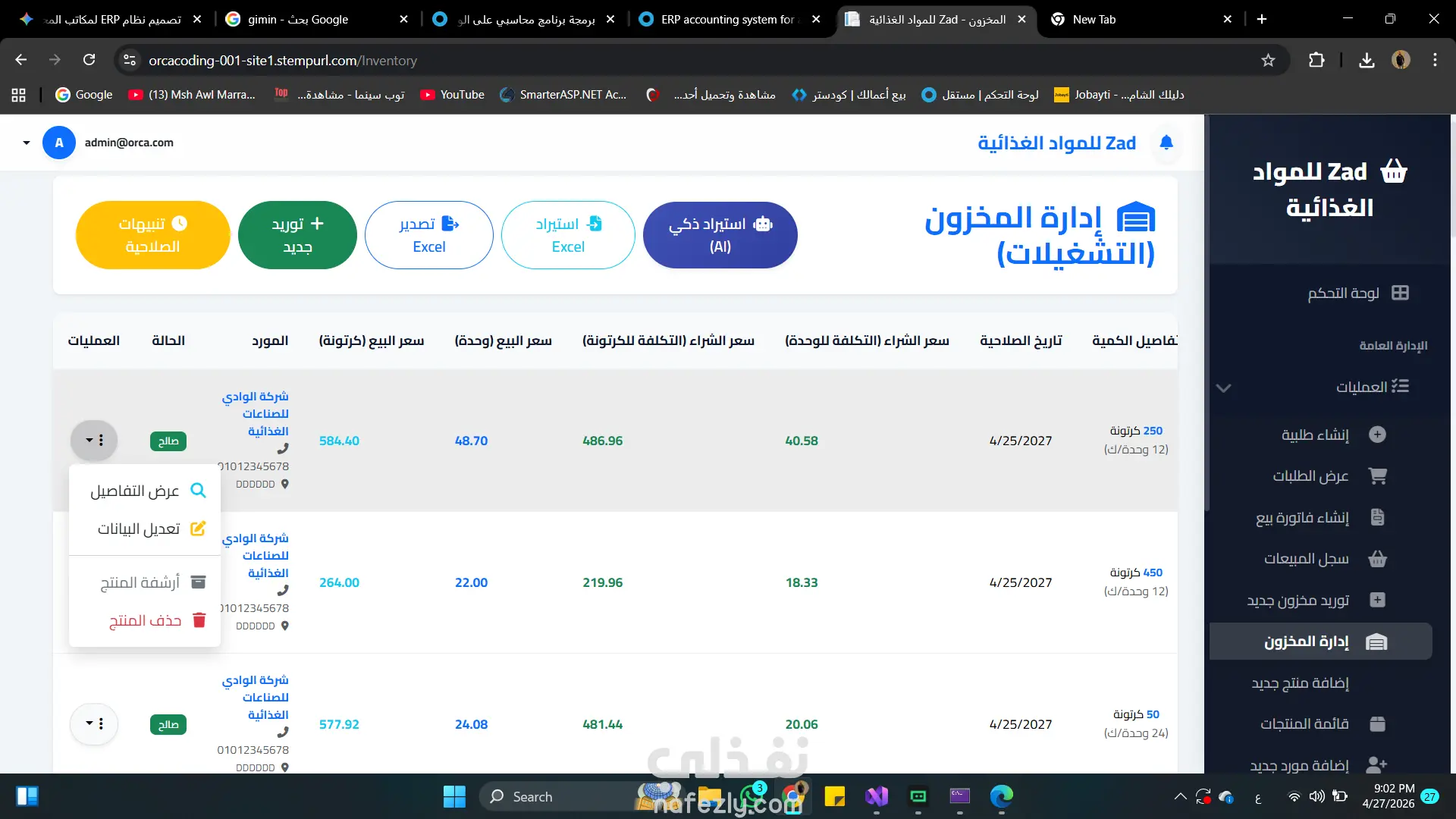Screen dimensions: 1456x819
Task: Click the supplier link in the 250 carton row
Action: click(x=256, y=414)
